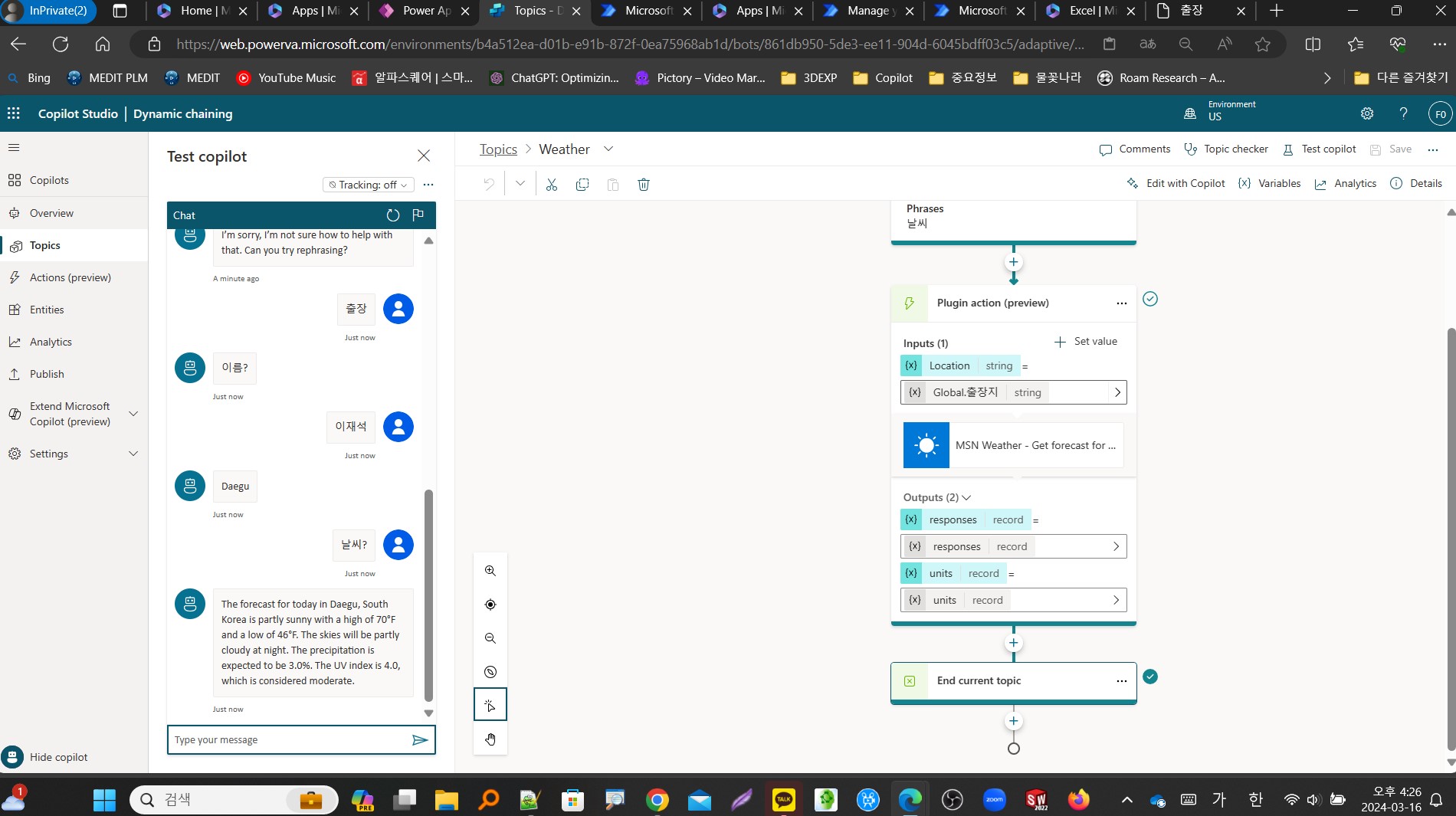Zoom in on the authoring canvas
Screen dimensions: 1456x816
pyautogui.click(x=490, y=571)
